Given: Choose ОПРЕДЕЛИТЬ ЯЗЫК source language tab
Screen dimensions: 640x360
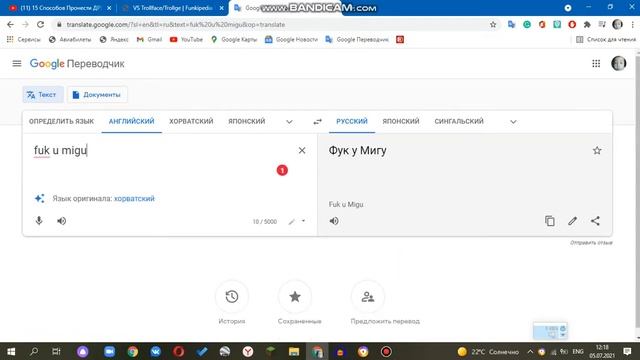Looking at the screenshot, I should click(x=61, y=121).
